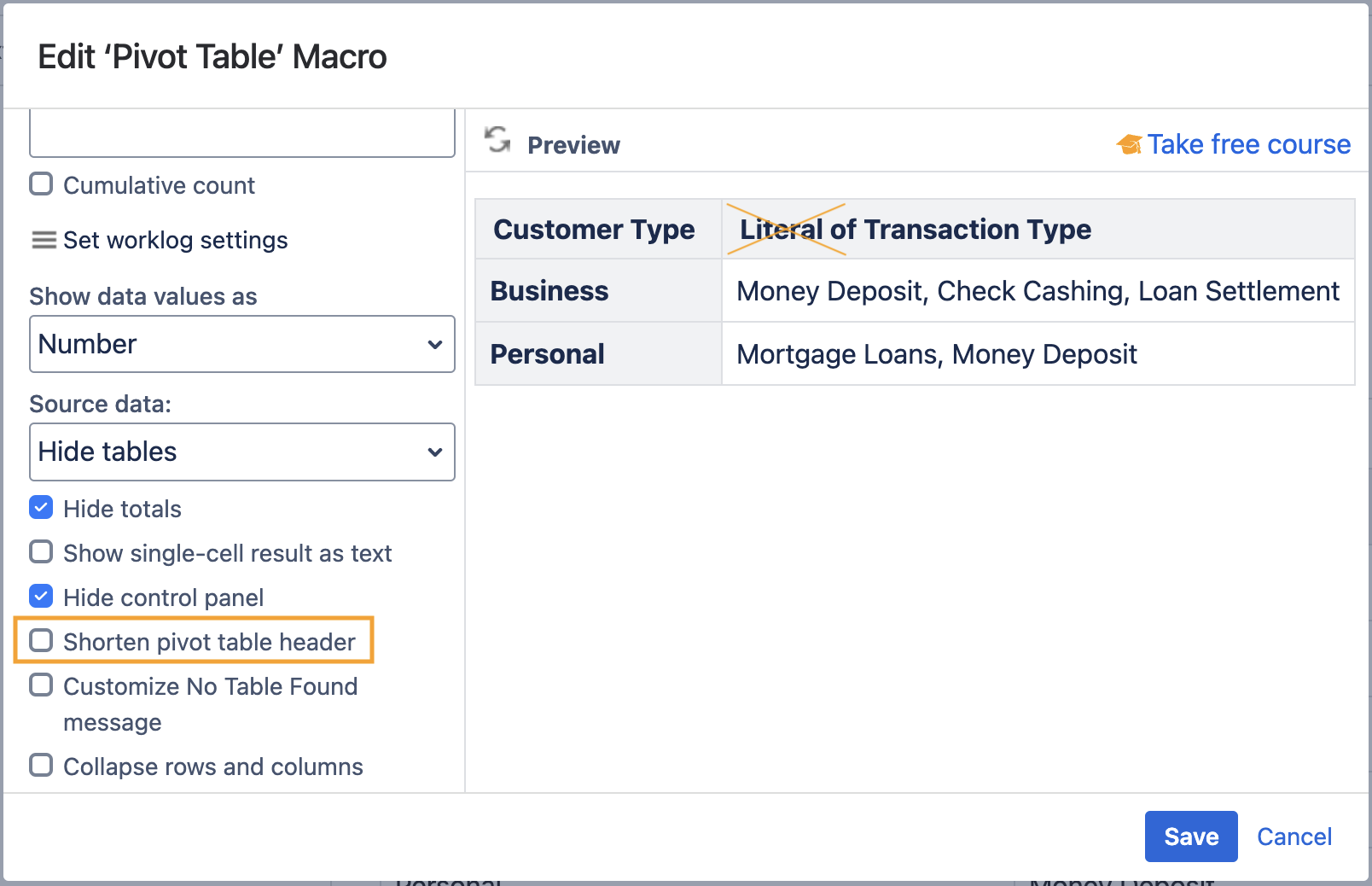Click the Customer Type column header
1372x886 pixels.
click(x=594, y=230)
